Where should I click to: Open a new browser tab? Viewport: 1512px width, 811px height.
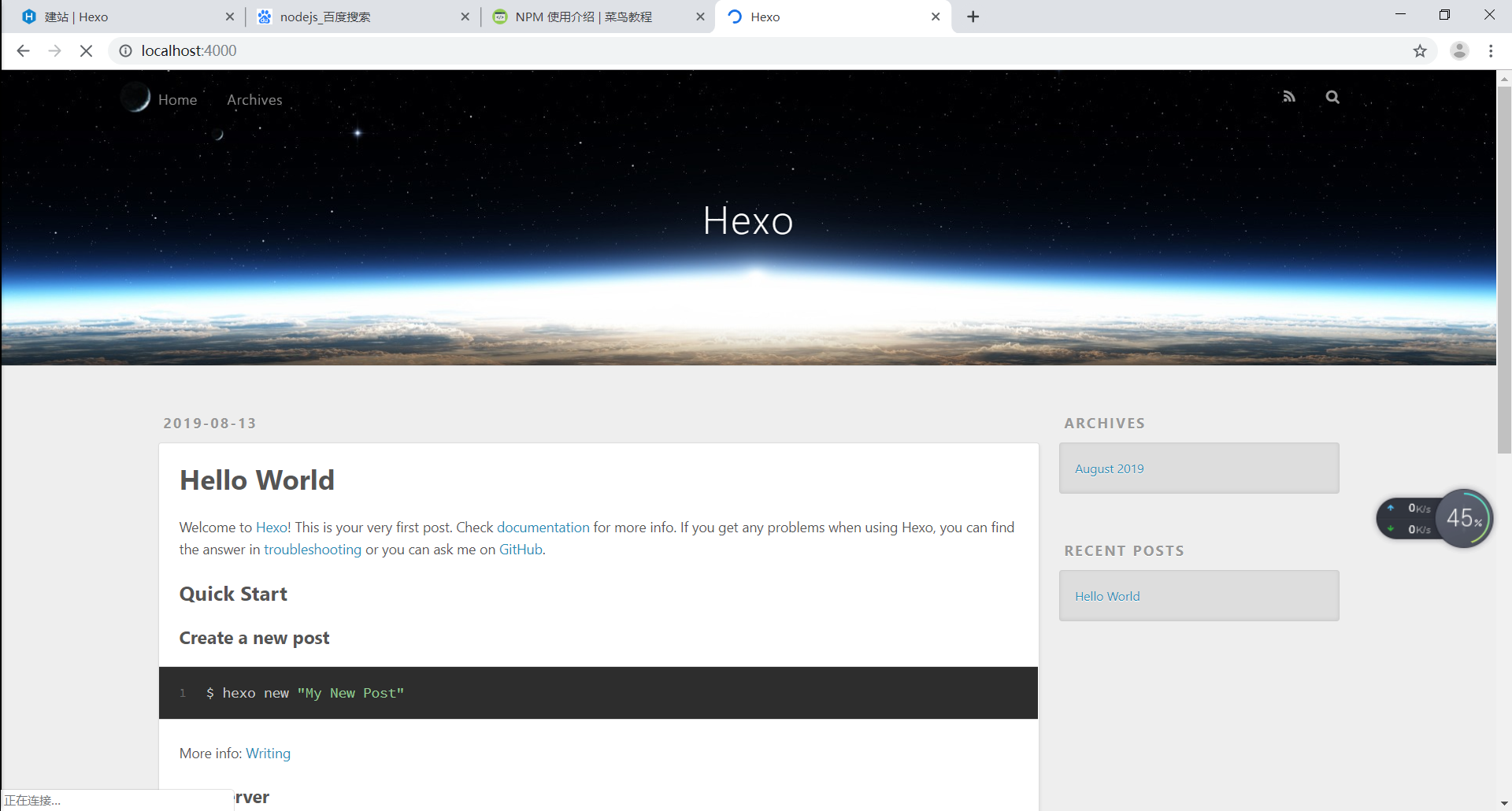tap(973, 17)
